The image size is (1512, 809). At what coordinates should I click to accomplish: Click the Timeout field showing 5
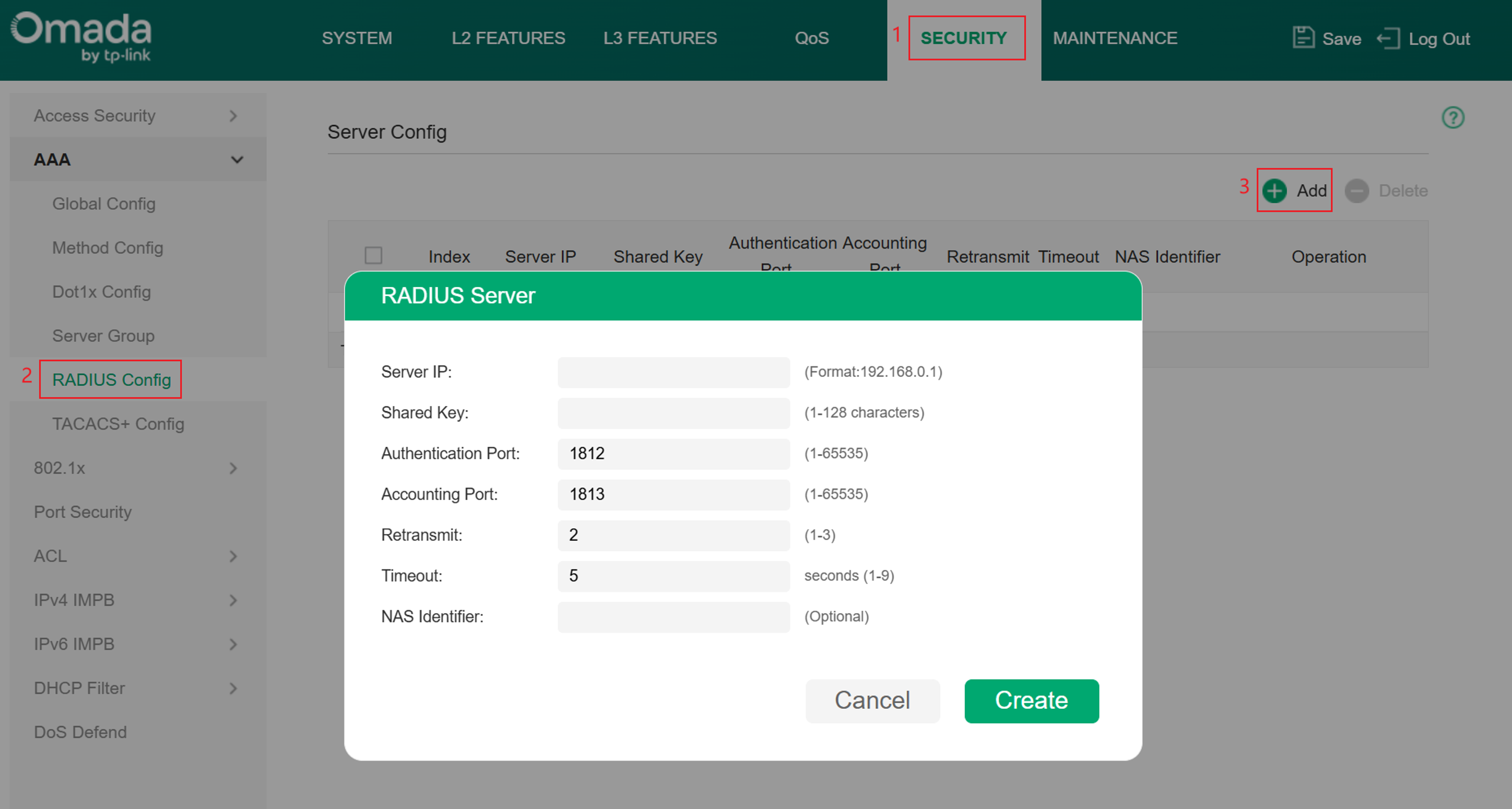click(673, 576)
